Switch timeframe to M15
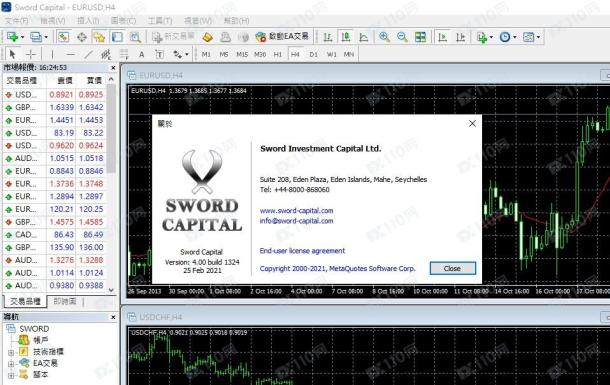The image size is (610, 385). tap(242, 54)
